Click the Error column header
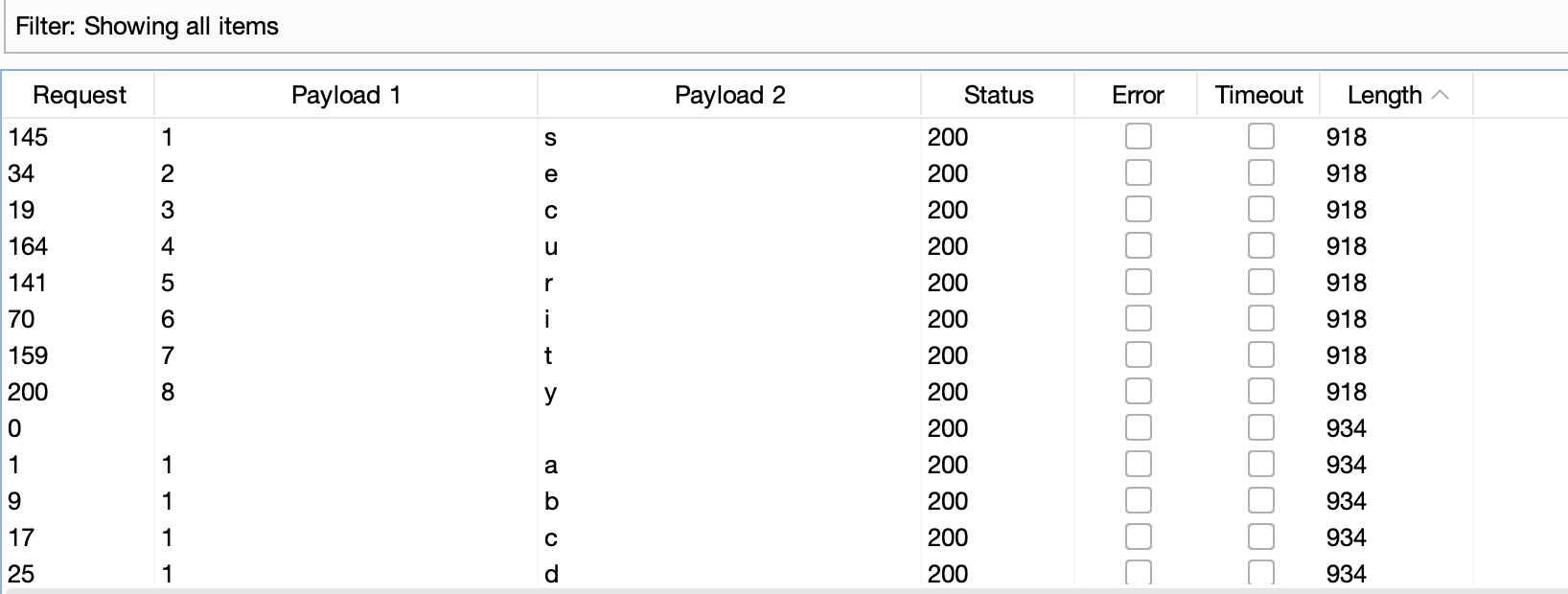This screenshot has height=594, width=1568. pyautogui.click(x=1137, y=95)
